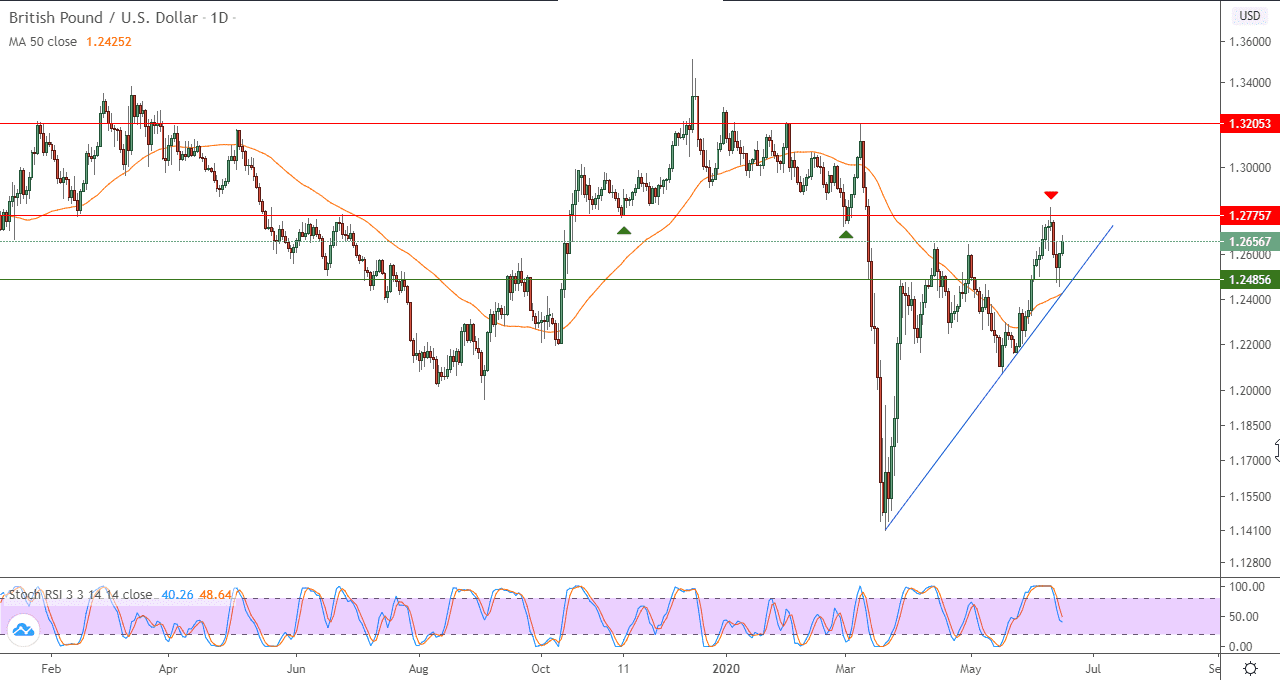
Task: Click Jul on the time axis
Action: point(1094,667)
